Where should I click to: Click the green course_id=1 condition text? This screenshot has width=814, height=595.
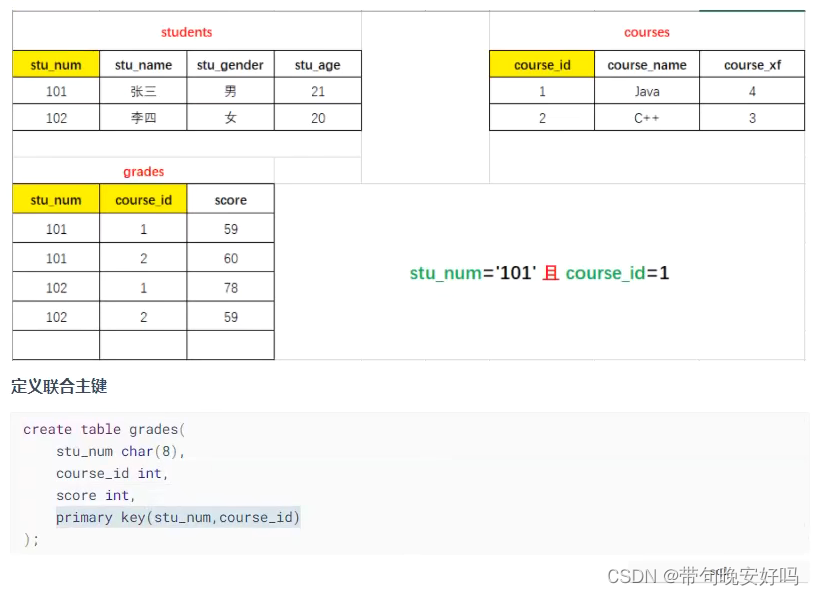coord(617,273)
